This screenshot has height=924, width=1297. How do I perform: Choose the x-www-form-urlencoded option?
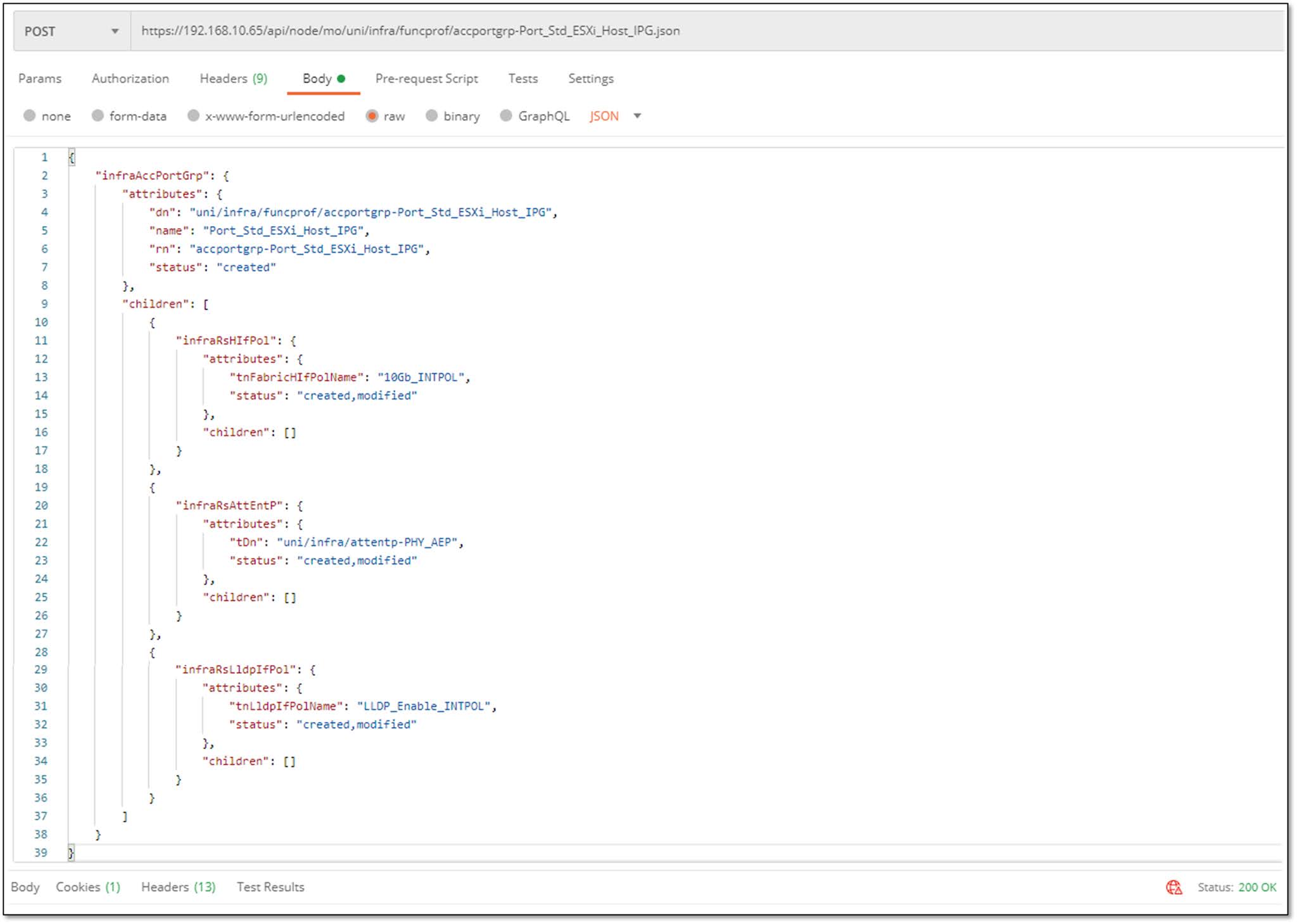click(x=194, y=116)
